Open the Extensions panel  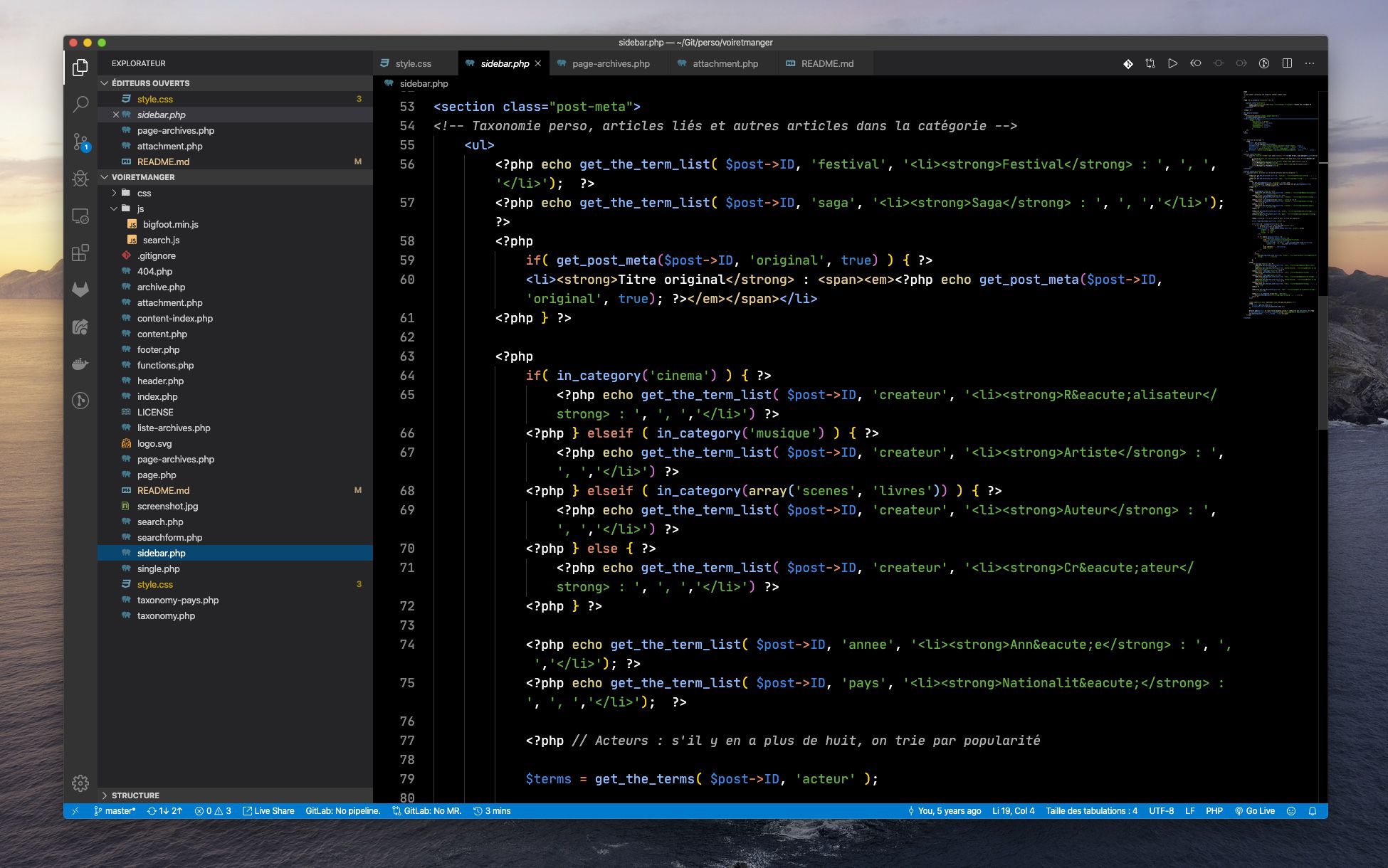[80, 253]
